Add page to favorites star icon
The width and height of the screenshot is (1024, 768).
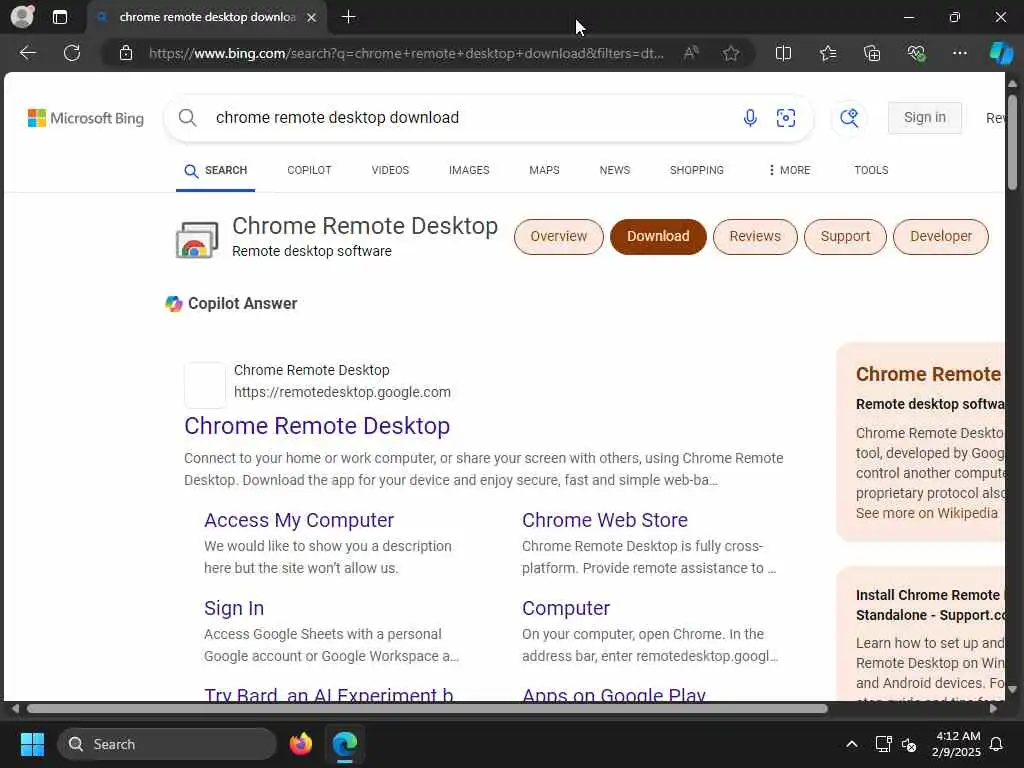(731, 53)
